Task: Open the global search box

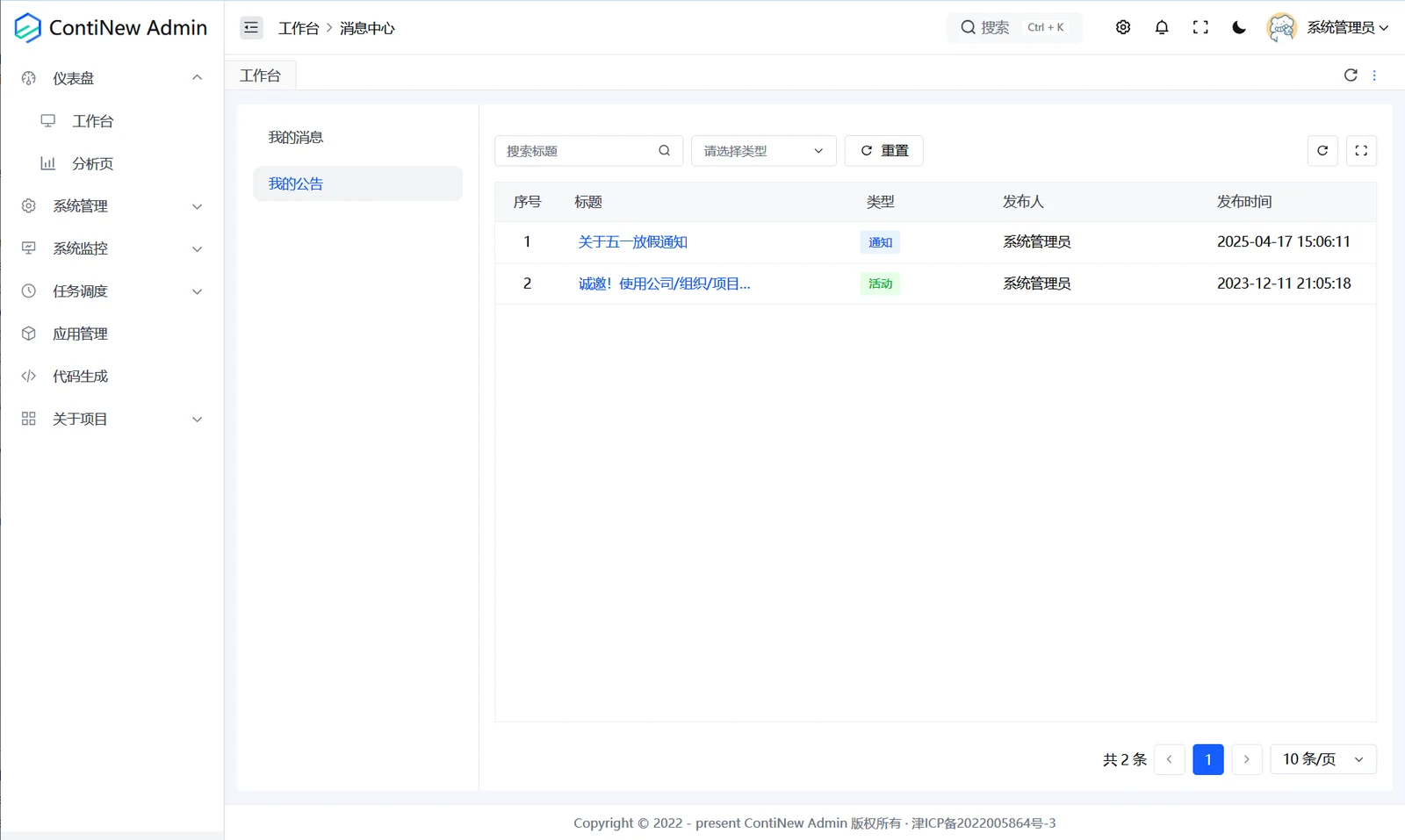Action: click(x=1014, y=27)
